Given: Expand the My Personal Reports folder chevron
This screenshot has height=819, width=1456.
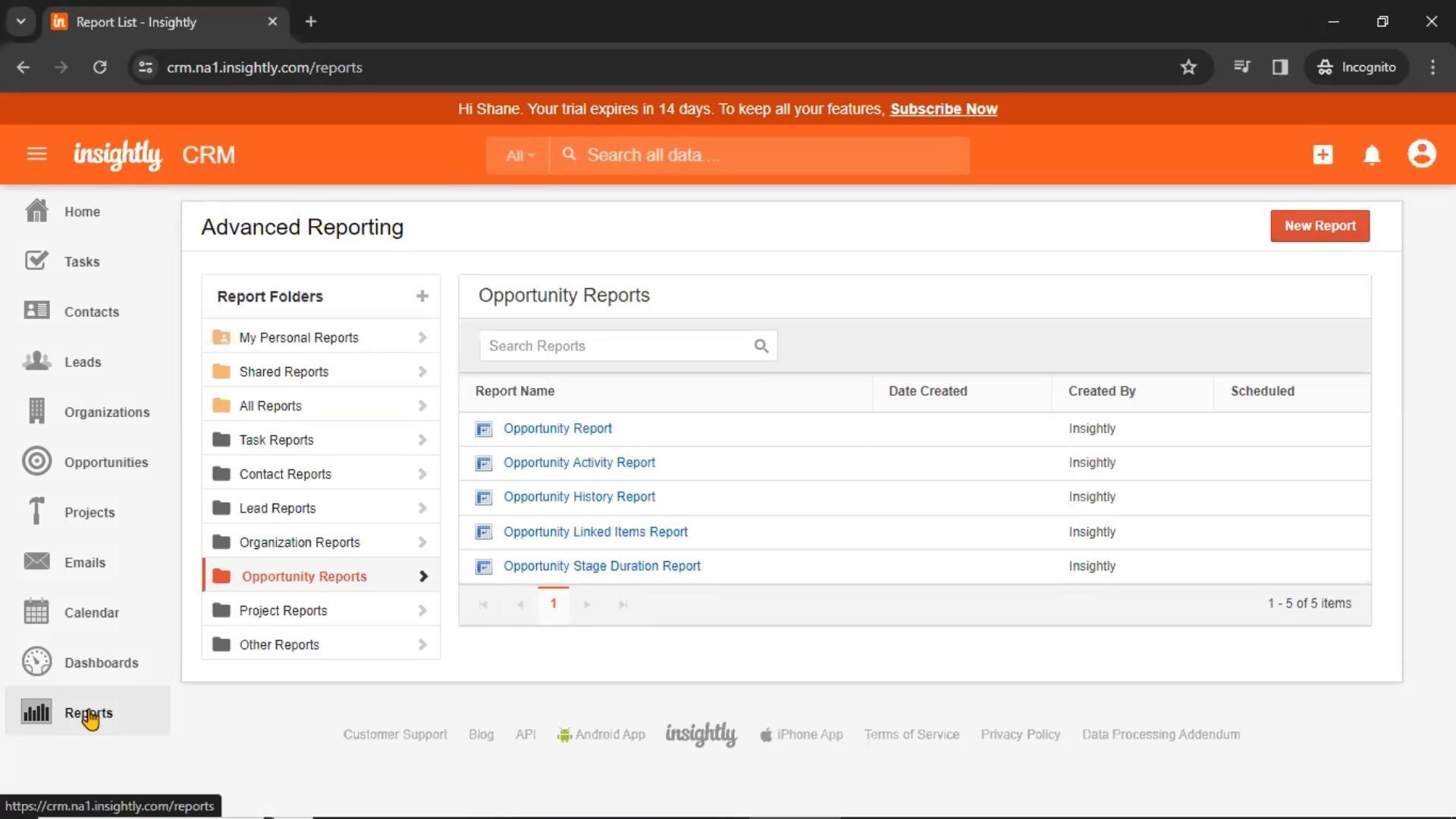Looking at the screenshot, I should pos(422,337).
